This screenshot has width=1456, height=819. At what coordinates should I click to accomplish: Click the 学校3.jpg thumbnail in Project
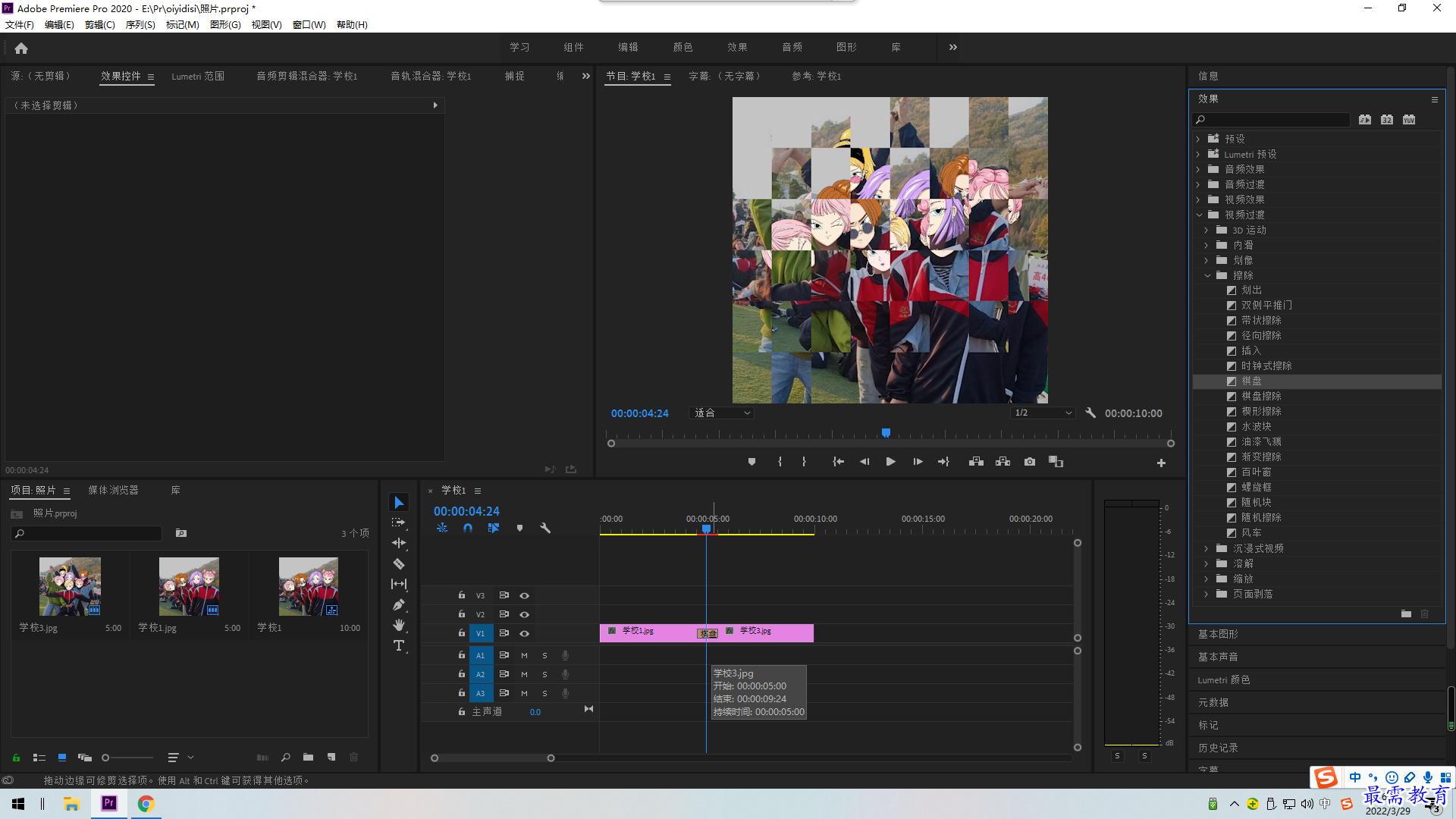[x=70, y=586]
